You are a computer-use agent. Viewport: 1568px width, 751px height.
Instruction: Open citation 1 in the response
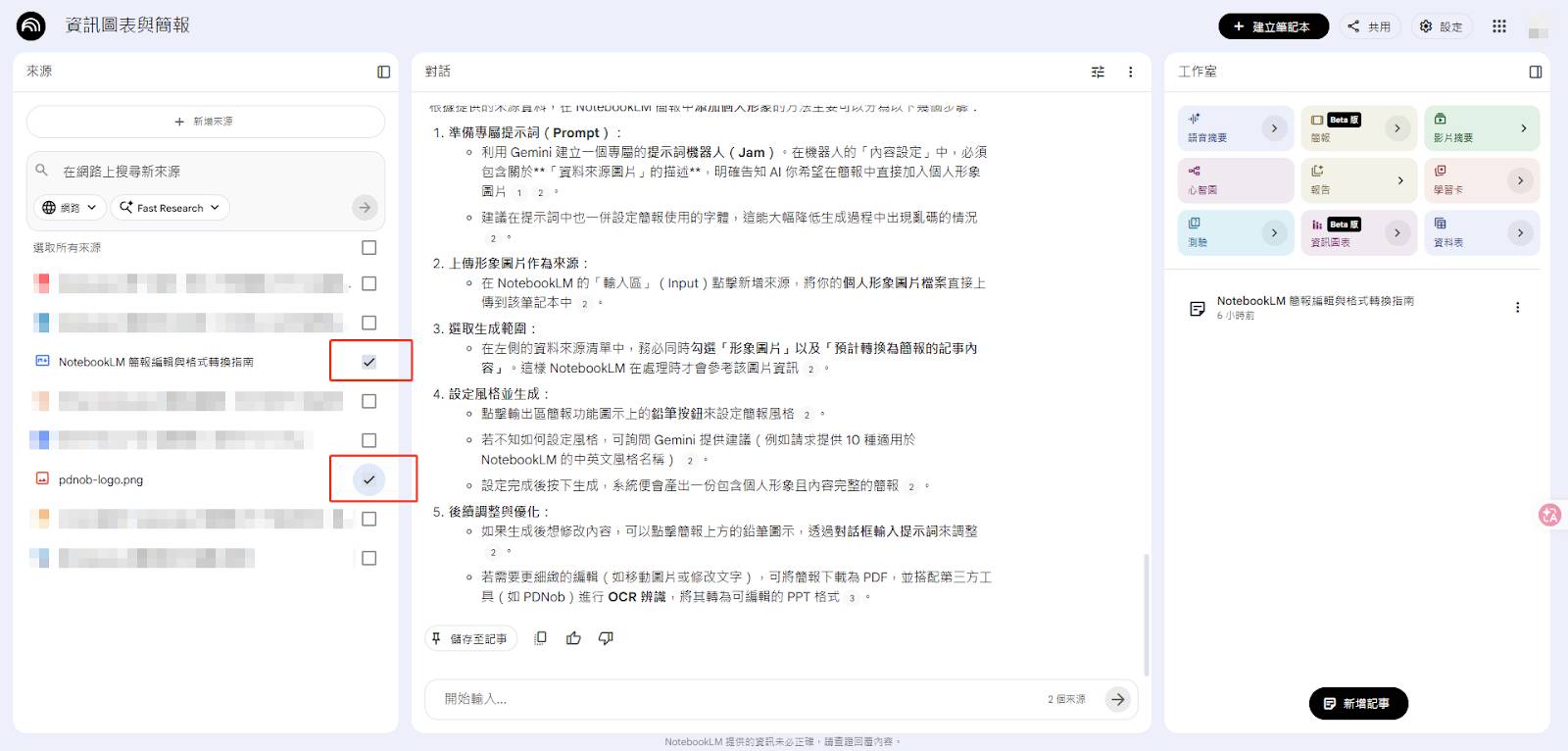coord(519,193)
